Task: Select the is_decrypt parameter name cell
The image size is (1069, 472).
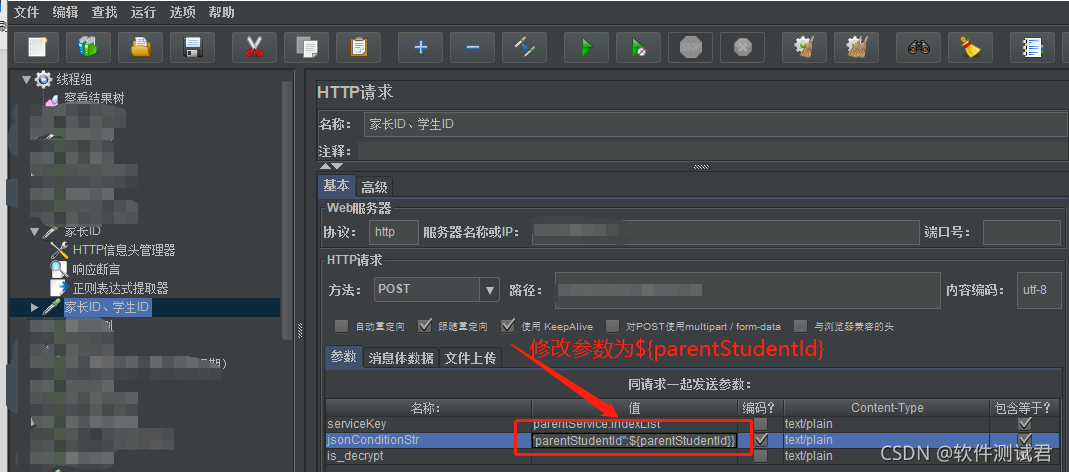Action: coord(427,456)
